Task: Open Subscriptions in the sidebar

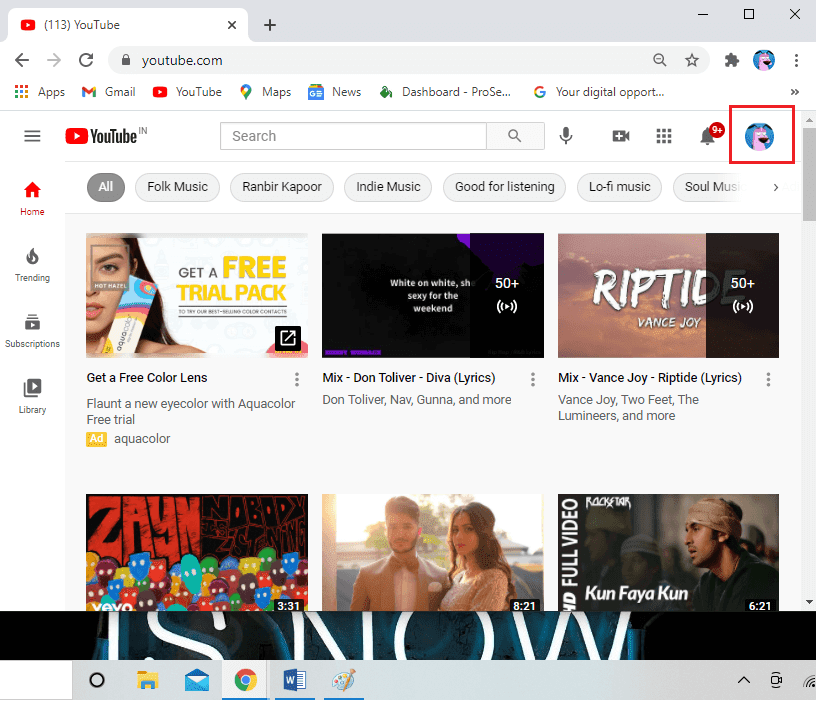Action: 32,331
